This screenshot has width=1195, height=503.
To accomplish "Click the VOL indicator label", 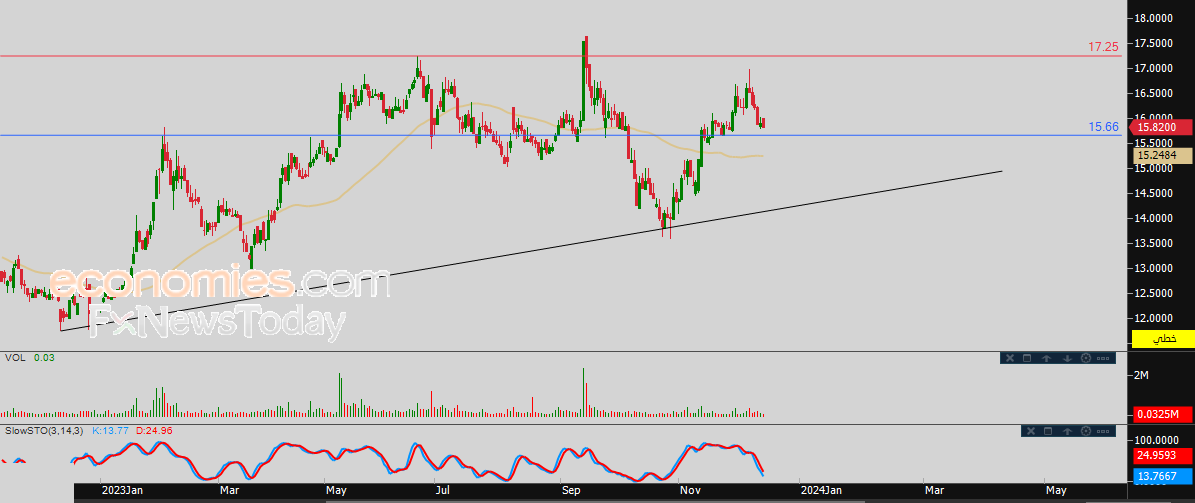I will pyautogui.click(x=15, y=357).
